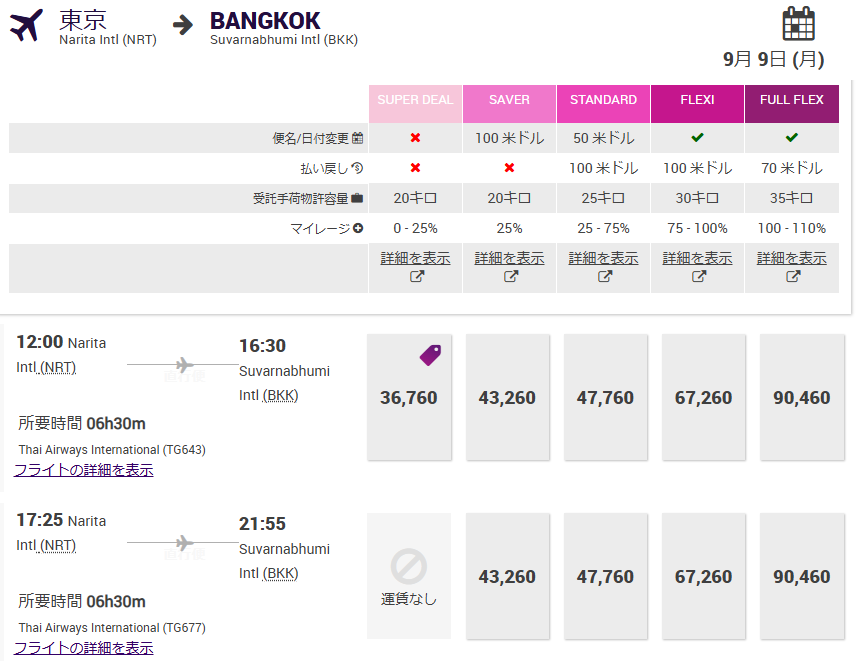Select FULL FLEX fare 90,460 for 12:00 flight
The width and height of the screenshot is (863, 661).
tap(801, 397)
